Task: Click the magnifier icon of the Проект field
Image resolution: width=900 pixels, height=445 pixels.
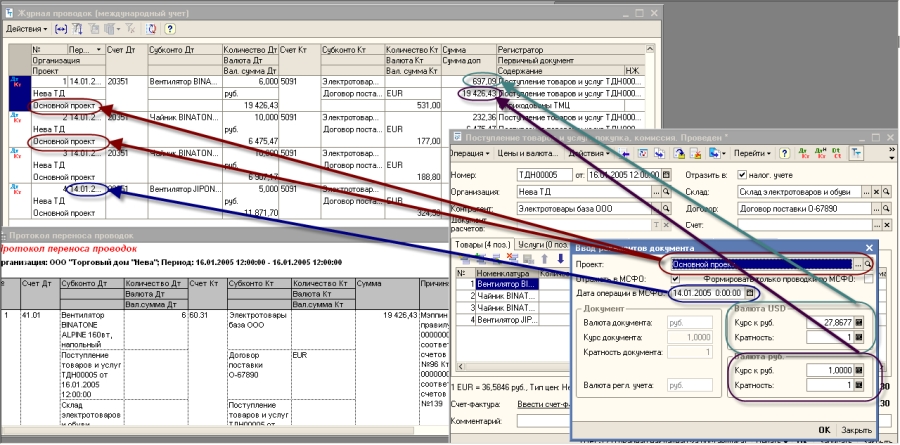Action: point(868,264)
